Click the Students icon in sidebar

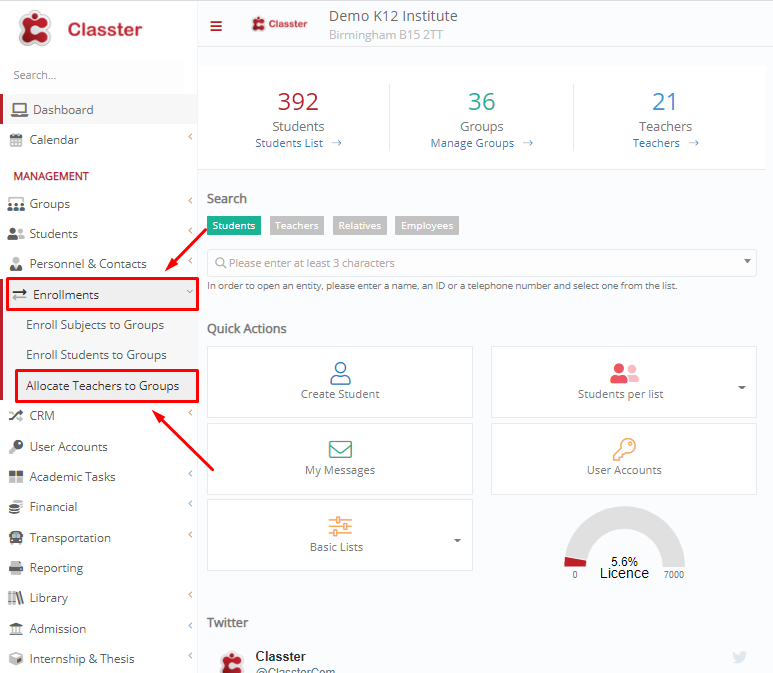(16, 234)
